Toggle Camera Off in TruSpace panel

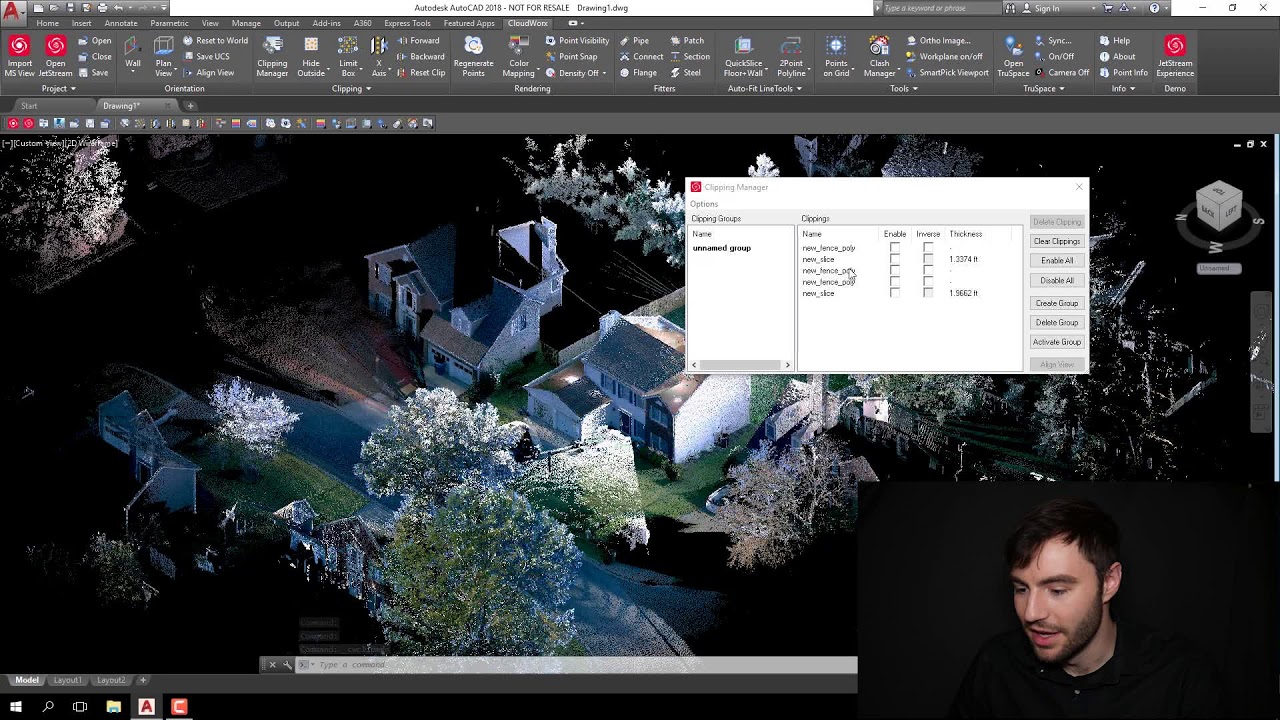click(1062, 73)
